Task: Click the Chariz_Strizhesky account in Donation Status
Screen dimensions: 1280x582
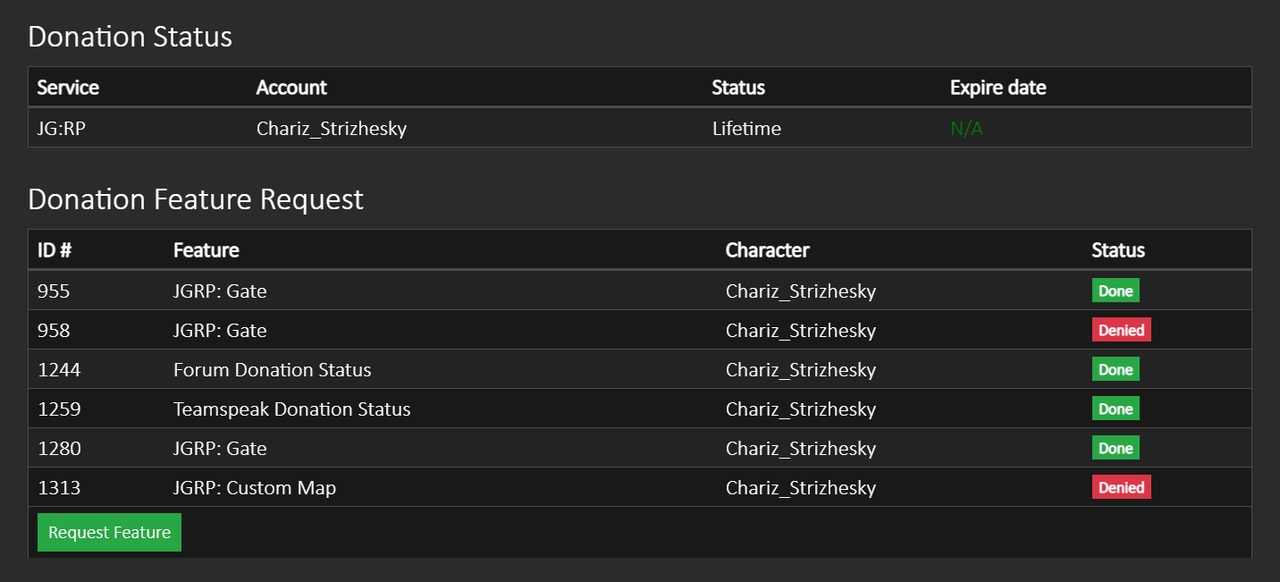Action: click(331, 128)
